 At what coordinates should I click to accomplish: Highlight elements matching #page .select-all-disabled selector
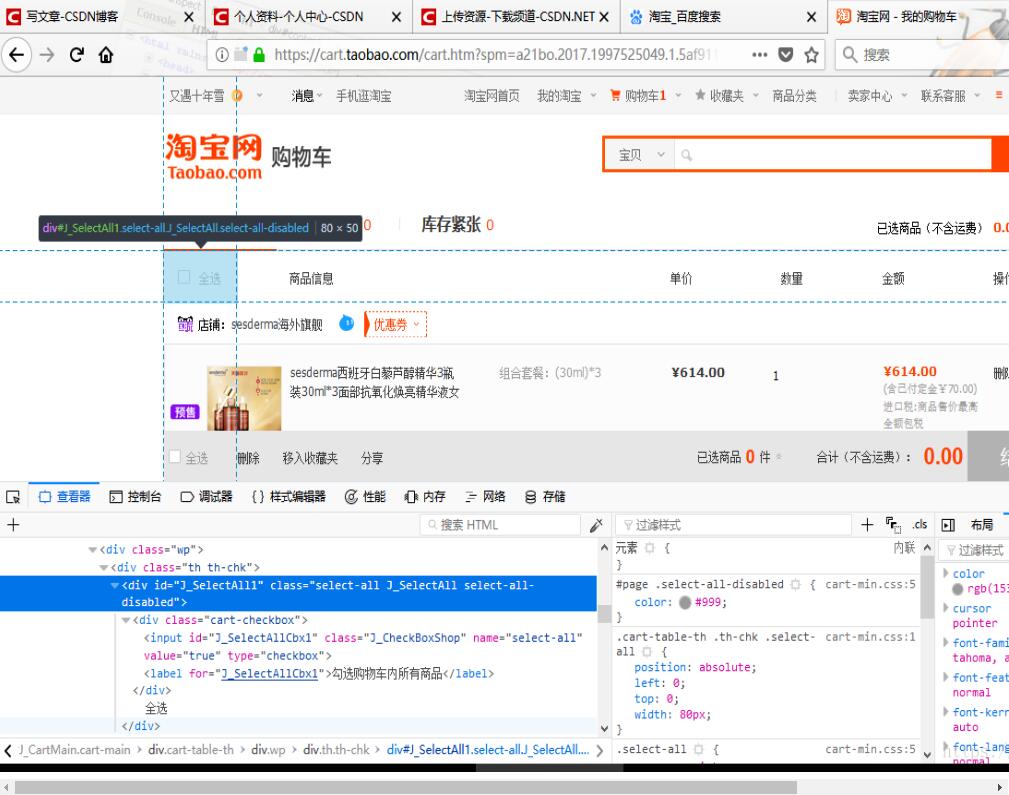click(x=795, y=585)
